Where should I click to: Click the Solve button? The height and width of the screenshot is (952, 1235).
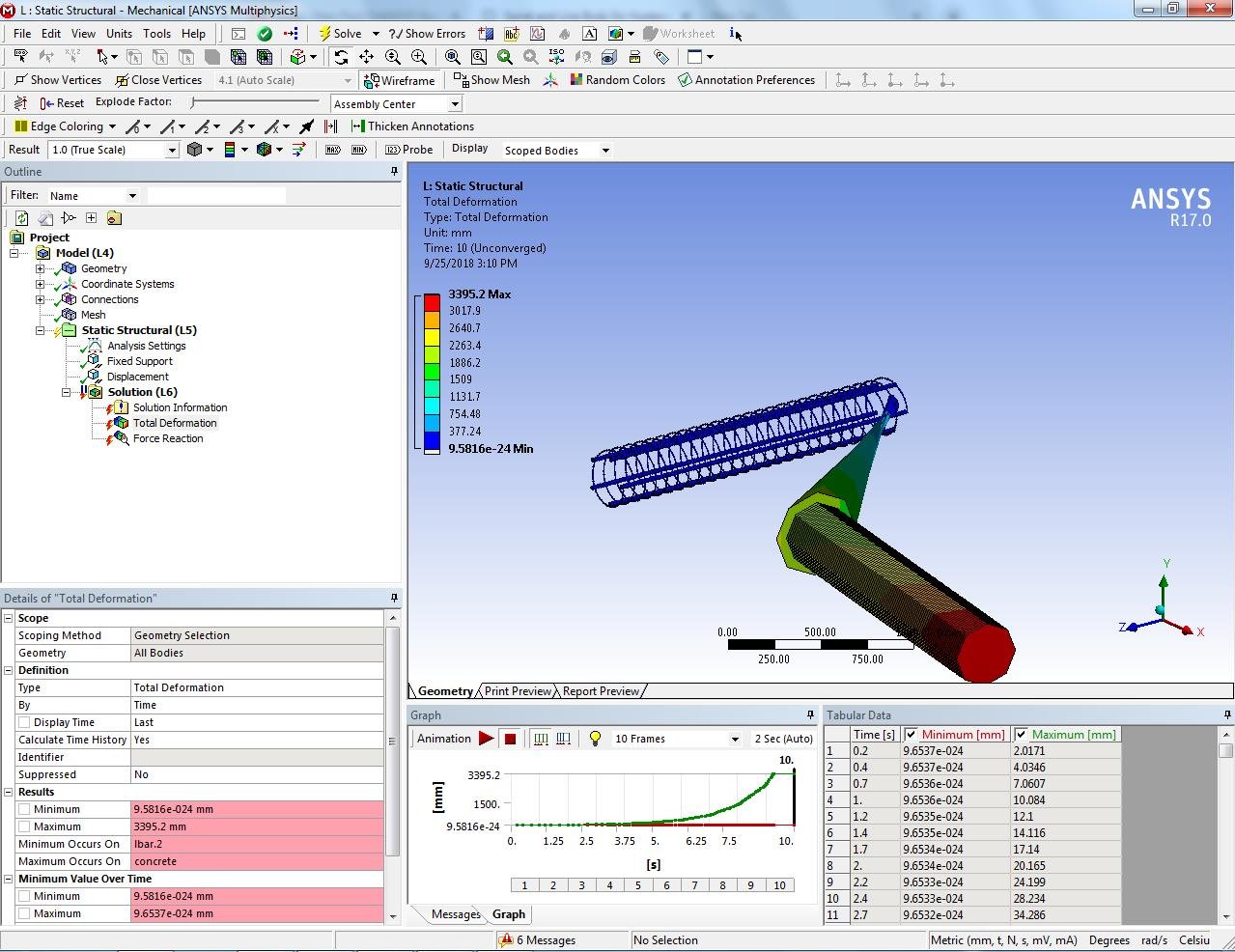[340, 34]
